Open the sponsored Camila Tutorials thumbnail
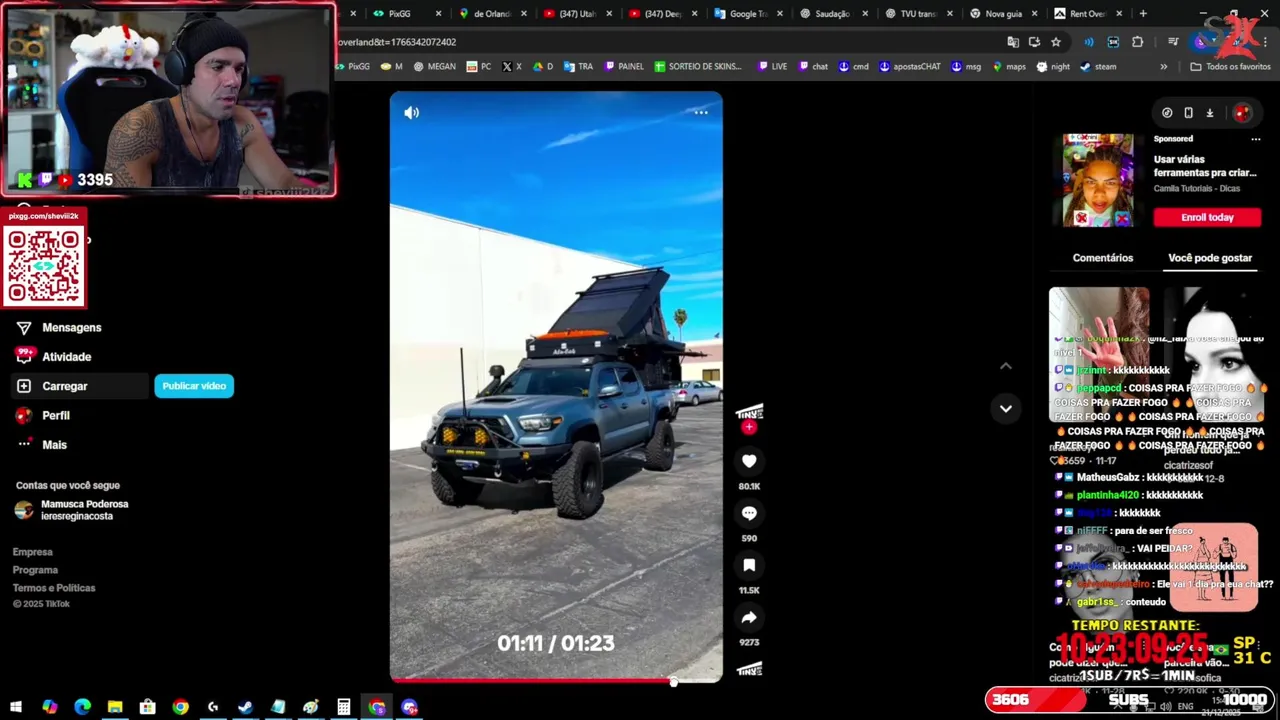 (1098, 180)
